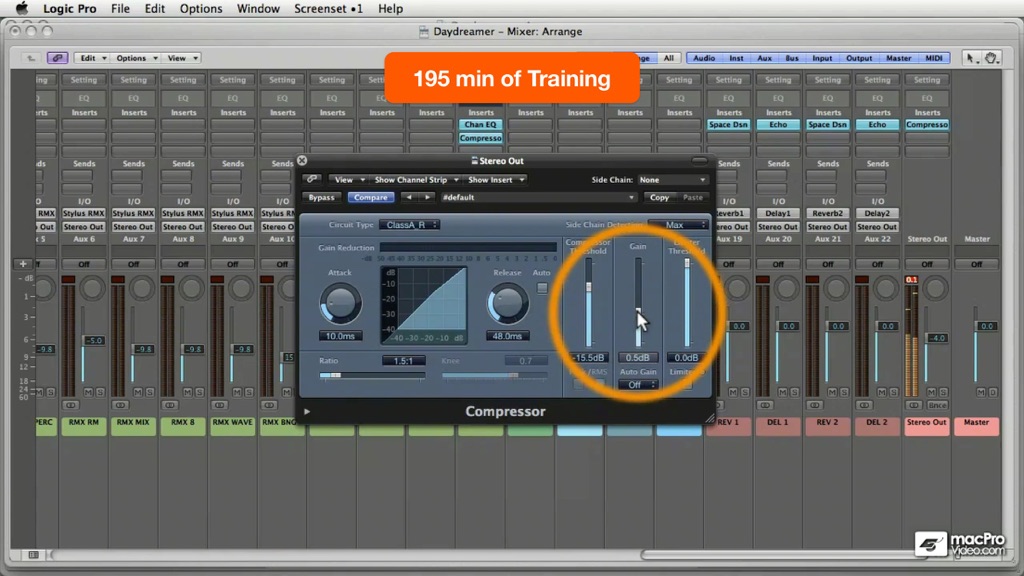The width and height of the screenshot is (1024, 576).
Task: Go to previous Compressor preset arrow
Action: click(x=409, y=197)
